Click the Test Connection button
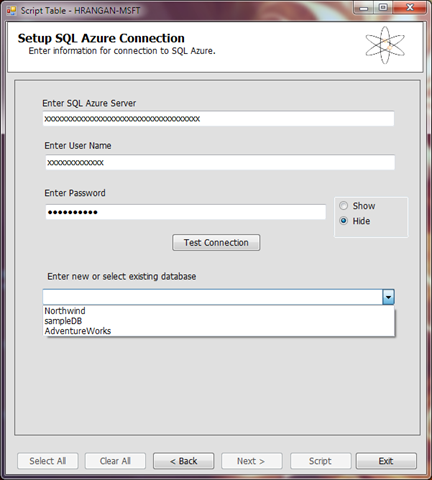The height and width of the screenshot is (480, 432). click(216, 242)
